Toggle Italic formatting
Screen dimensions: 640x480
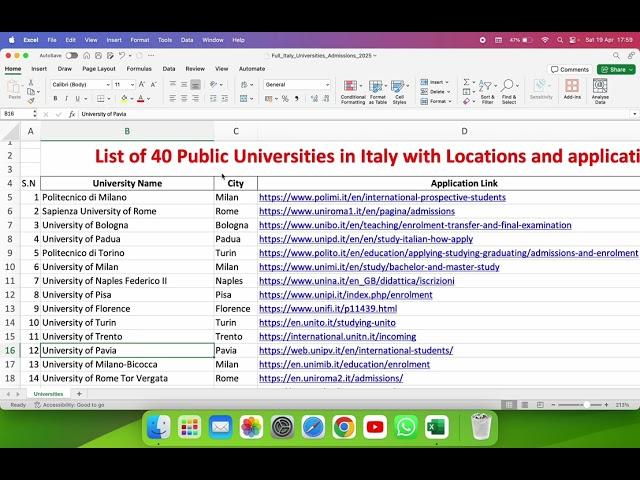coord(66,98)
